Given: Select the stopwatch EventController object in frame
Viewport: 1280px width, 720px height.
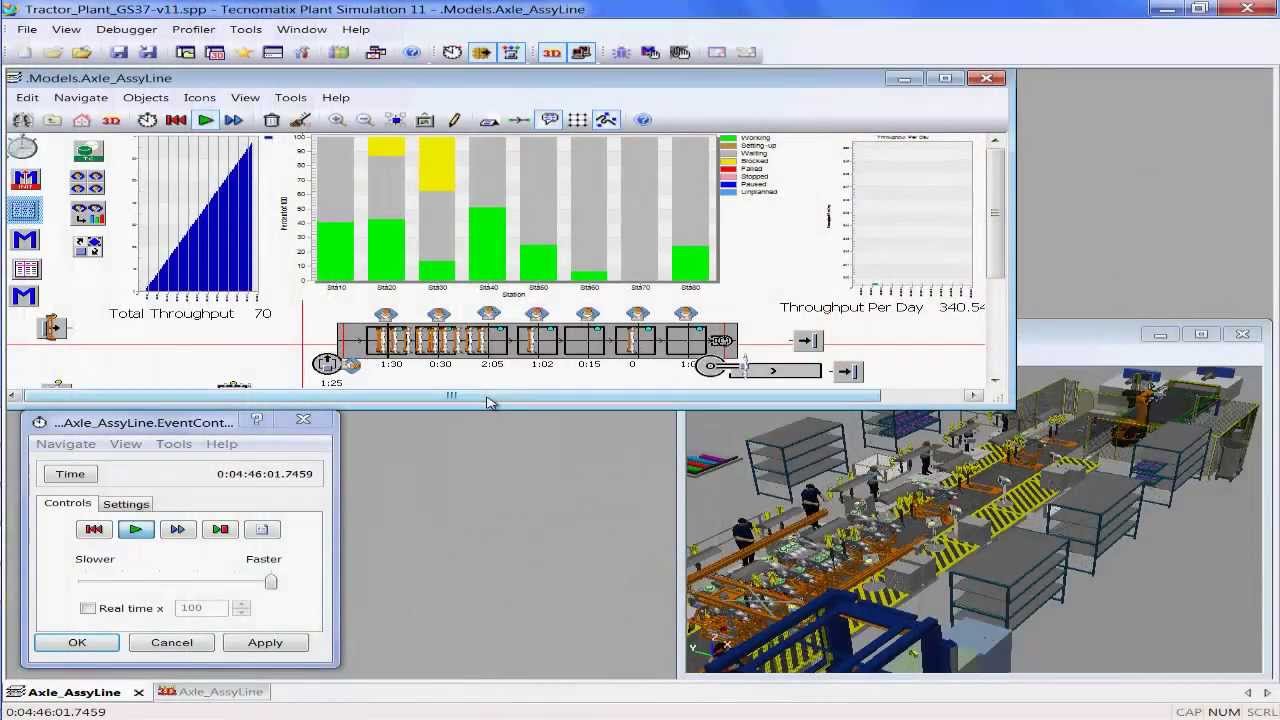Looking at the screenshot, I should click(x=23, y=148).
